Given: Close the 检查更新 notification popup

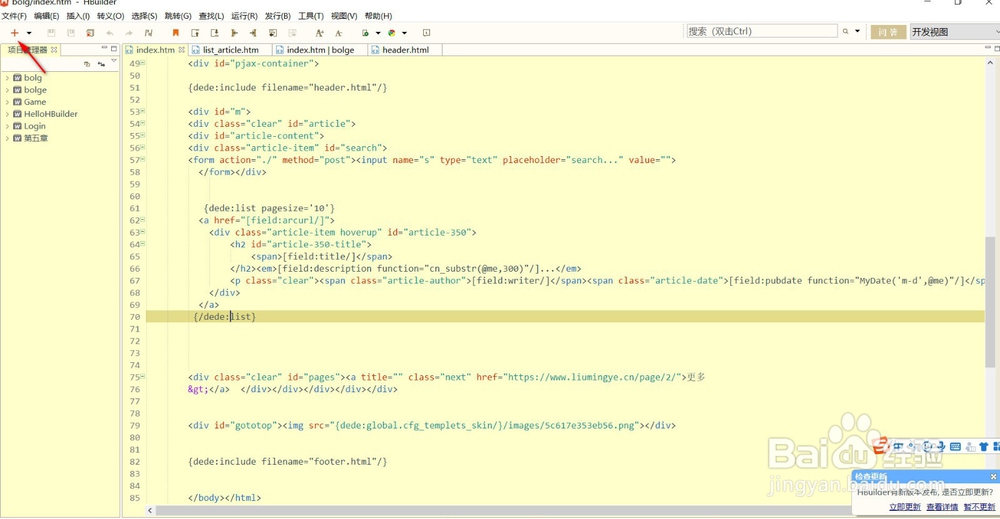Looking at the screenshot, I should (x=993, y=476).
